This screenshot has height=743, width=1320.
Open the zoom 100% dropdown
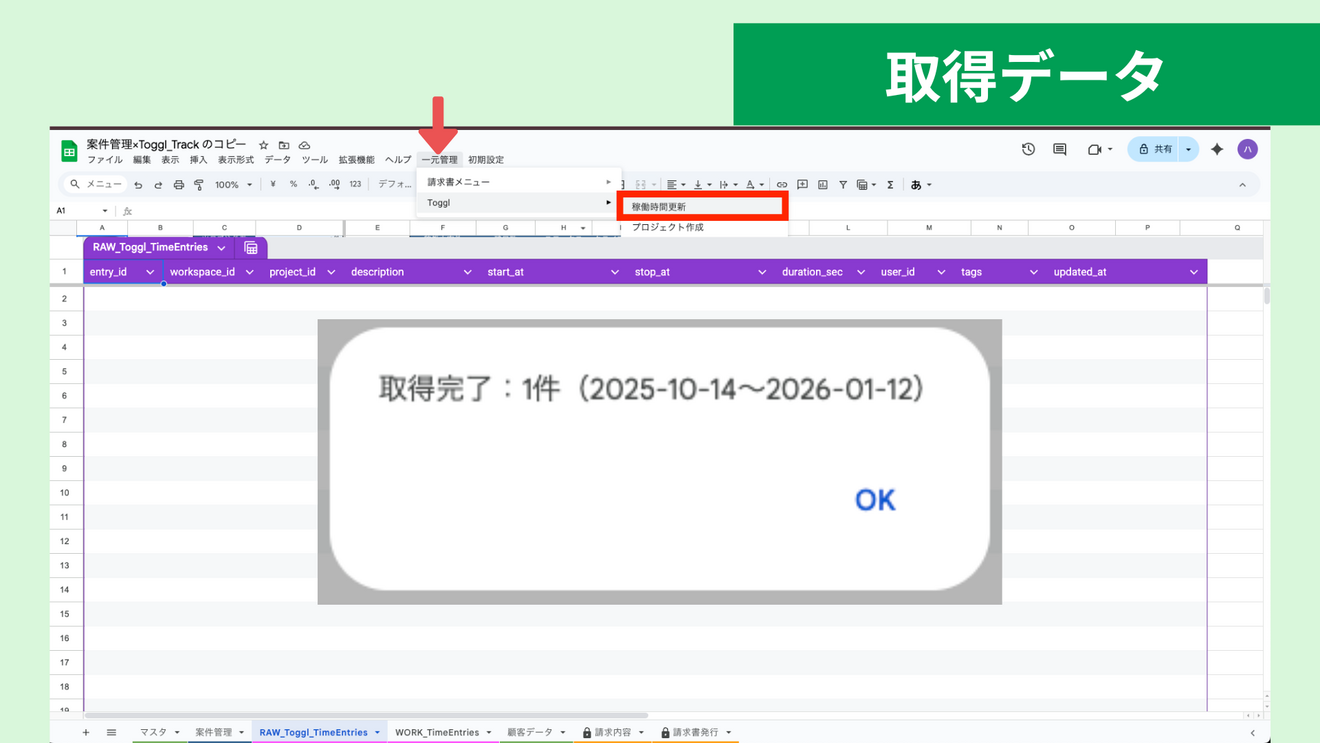234,185
